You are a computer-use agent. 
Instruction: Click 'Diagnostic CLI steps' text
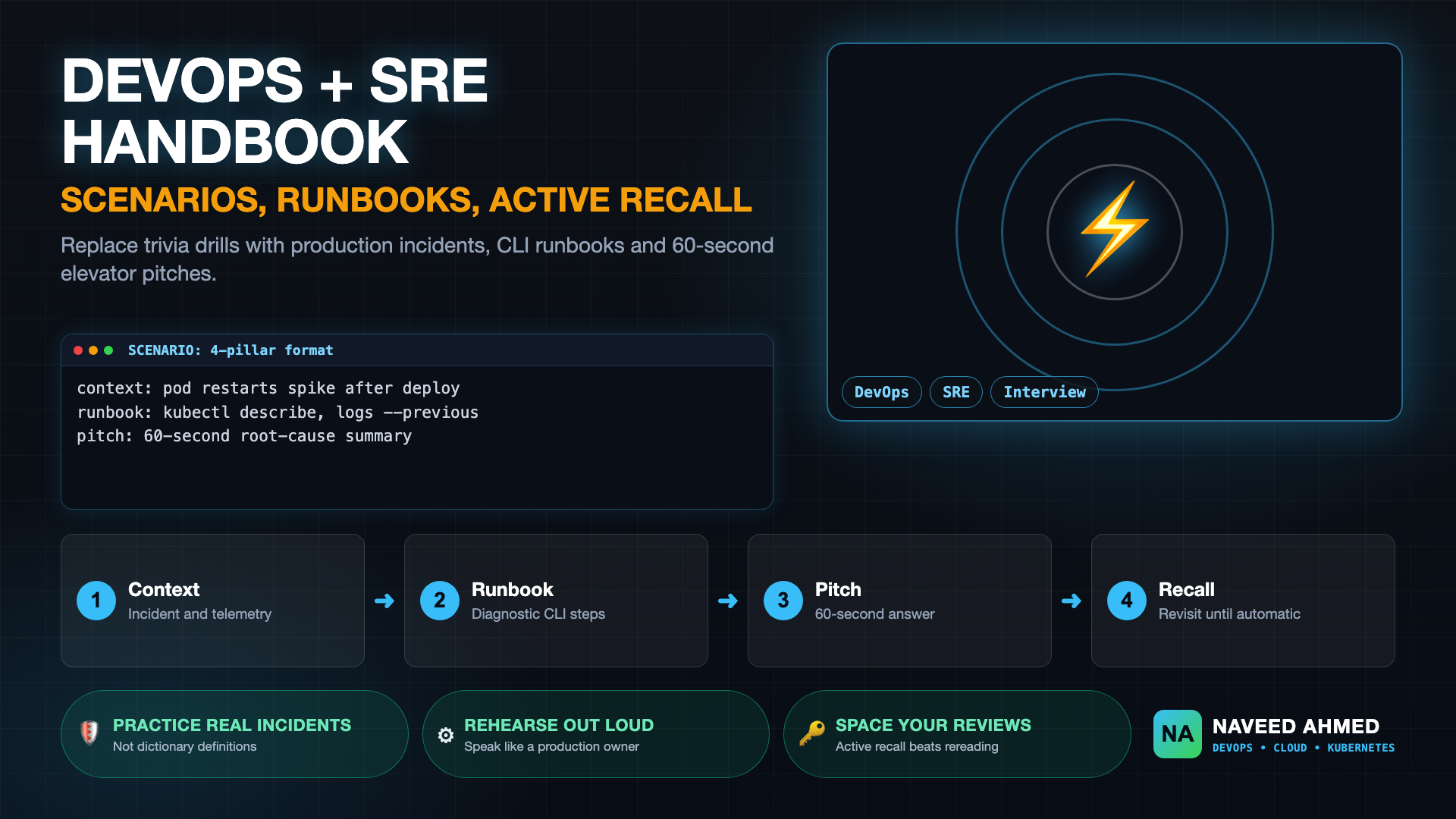point(538,614)
